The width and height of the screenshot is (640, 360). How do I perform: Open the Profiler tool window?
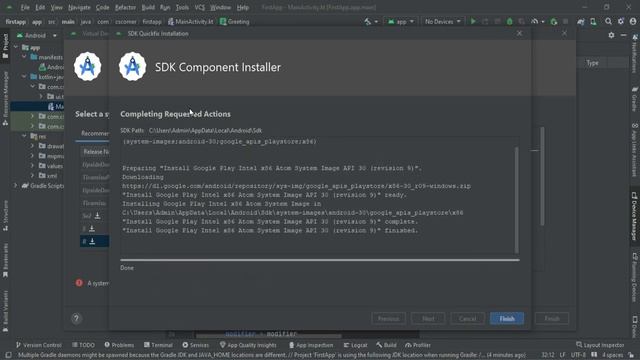418,345
